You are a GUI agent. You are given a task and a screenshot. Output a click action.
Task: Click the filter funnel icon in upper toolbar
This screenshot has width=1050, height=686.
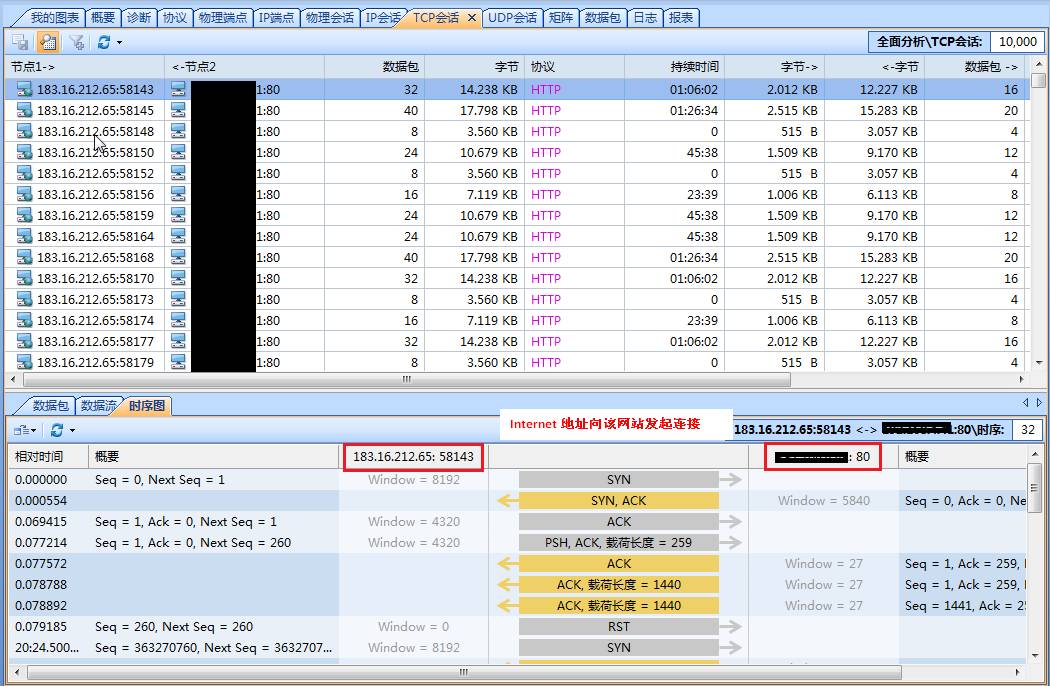[76, 42]
